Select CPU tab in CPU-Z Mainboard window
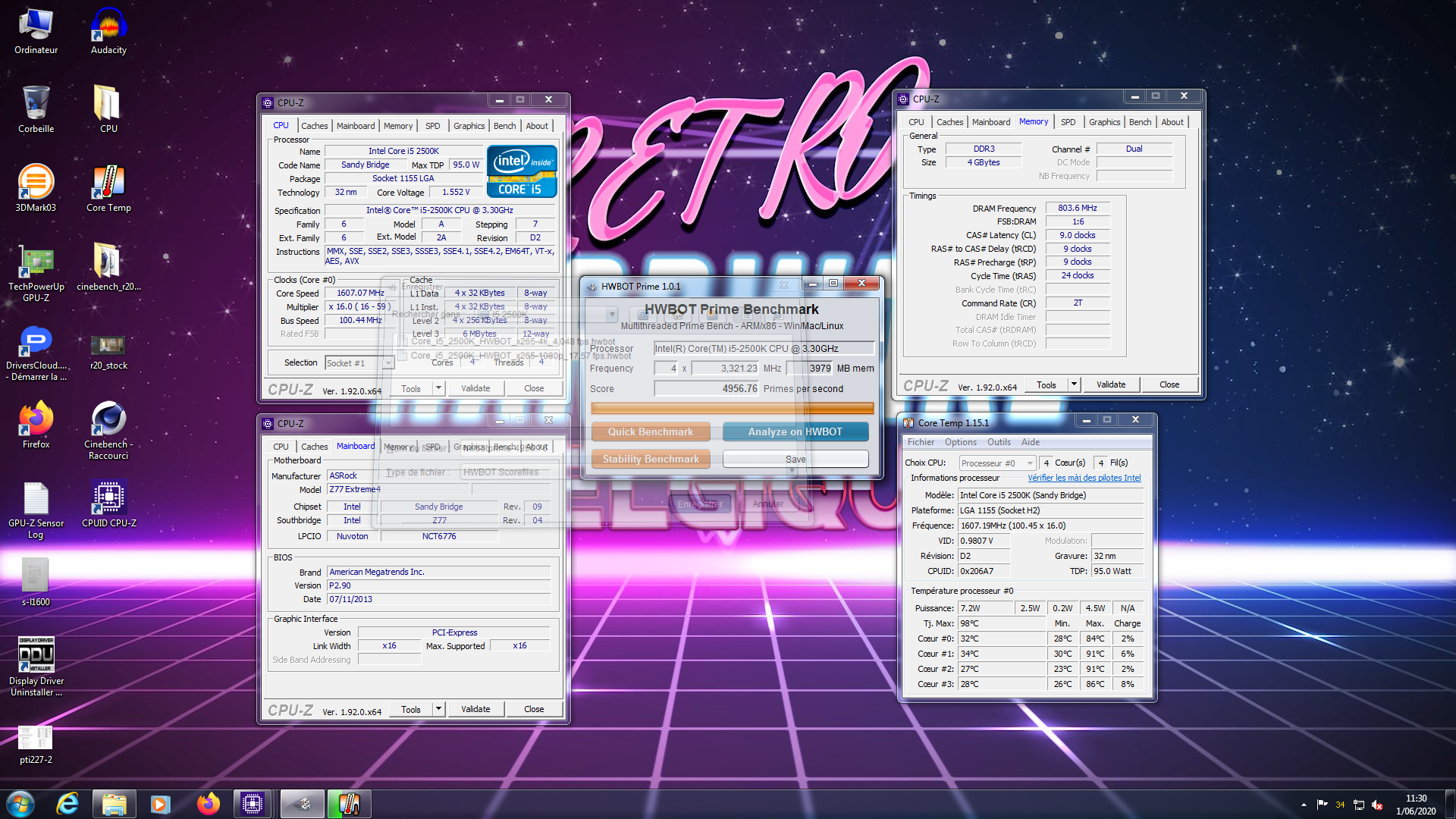1456x819 pixels. coord(281,447)
